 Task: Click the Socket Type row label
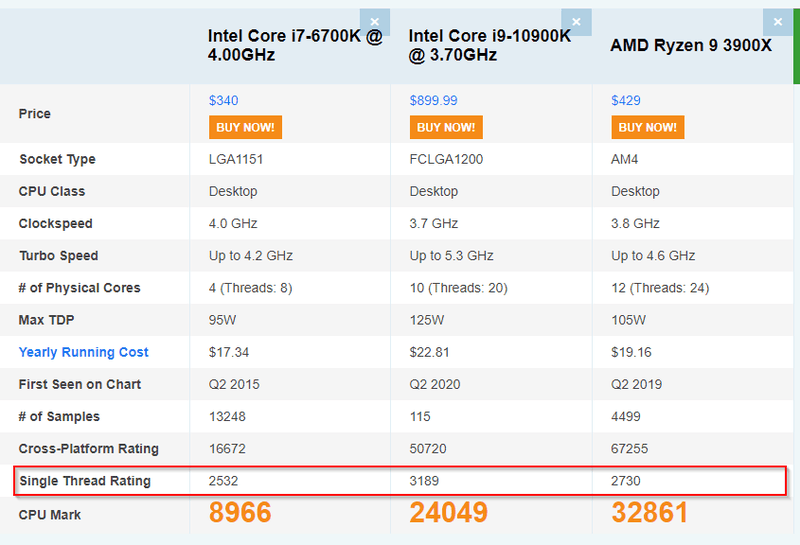click(x=57, y=159)
